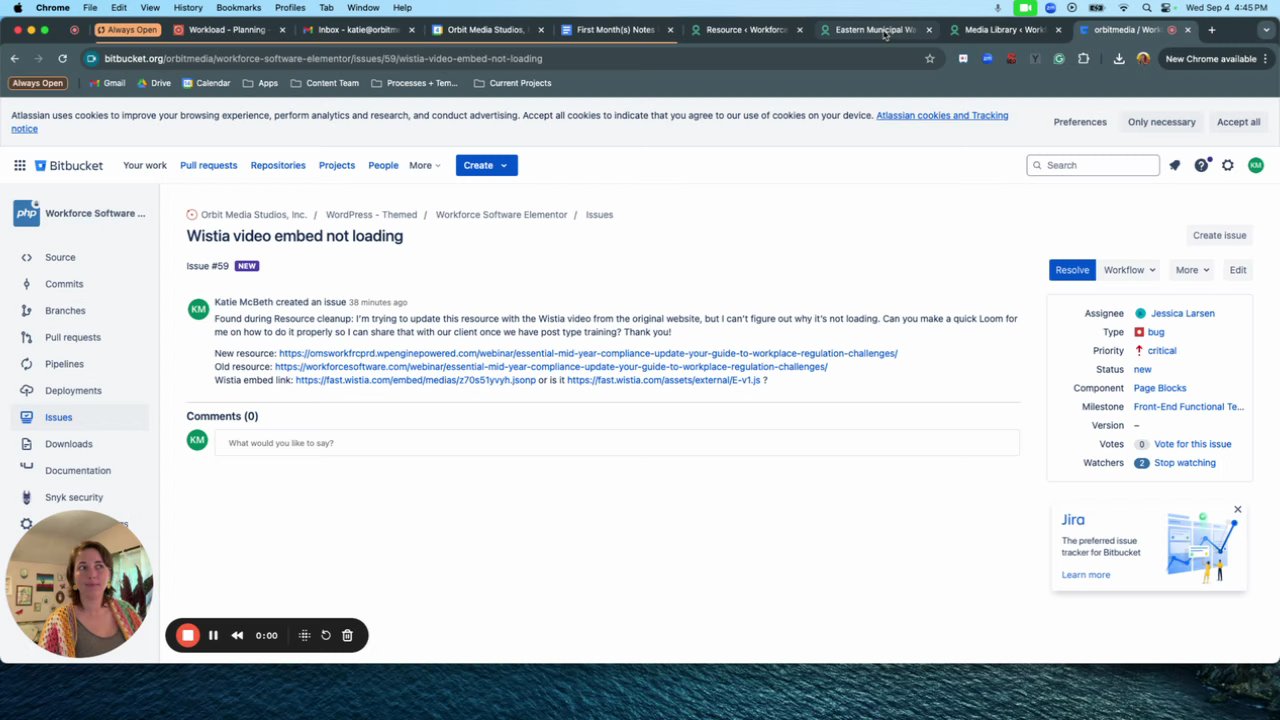
Task: Click the Resolve button
Action: point(1072,270)
